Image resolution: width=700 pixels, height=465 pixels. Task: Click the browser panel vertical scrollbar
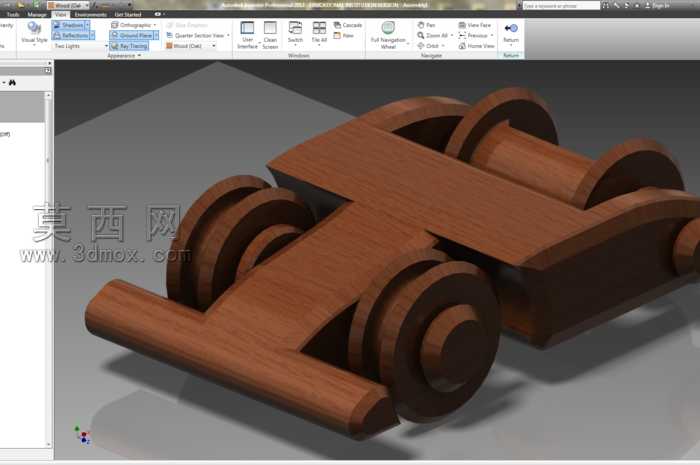click(48, 270)
